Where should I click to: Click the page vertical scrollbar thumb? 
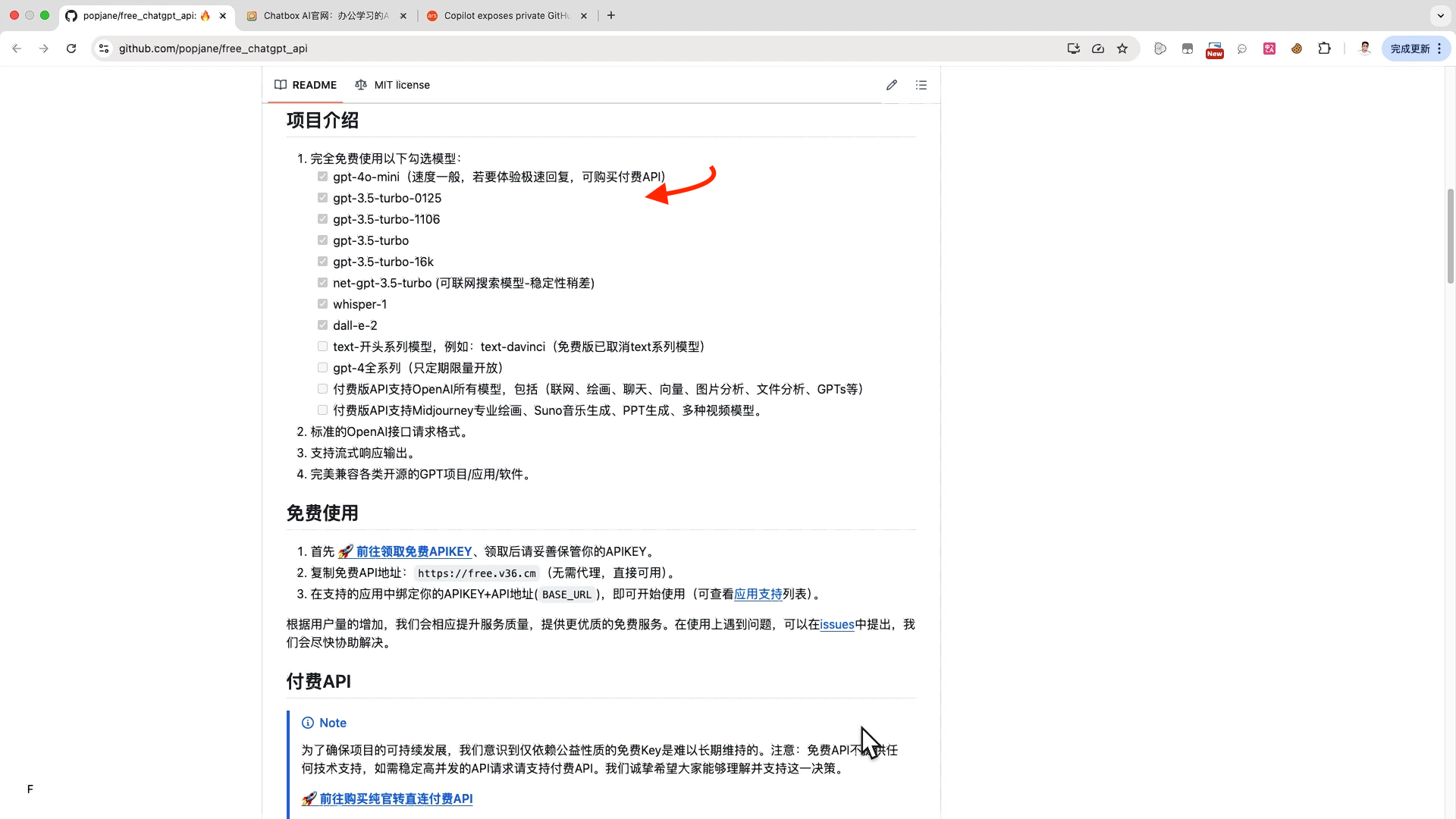pyautogui.click(x=1450, y=235)
